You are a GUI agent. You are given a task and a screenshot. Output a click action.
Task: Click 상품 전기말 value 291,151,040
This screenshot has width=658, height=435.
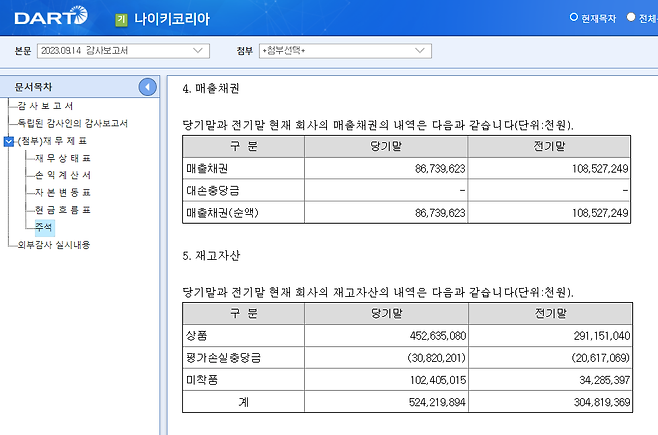pos(602,336)
